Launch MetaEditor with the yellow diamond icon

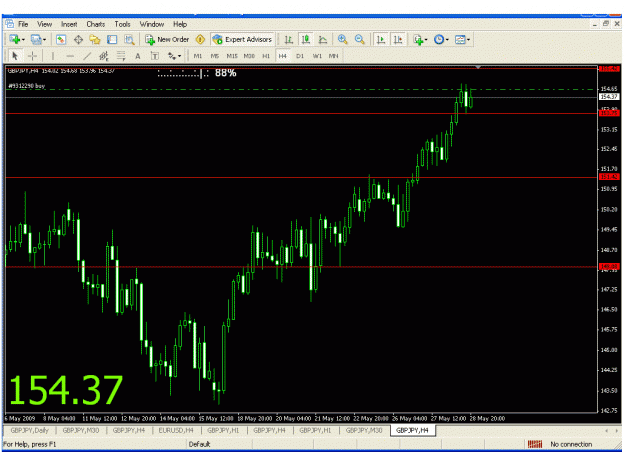pyautogui.click(x=200, y=39)
